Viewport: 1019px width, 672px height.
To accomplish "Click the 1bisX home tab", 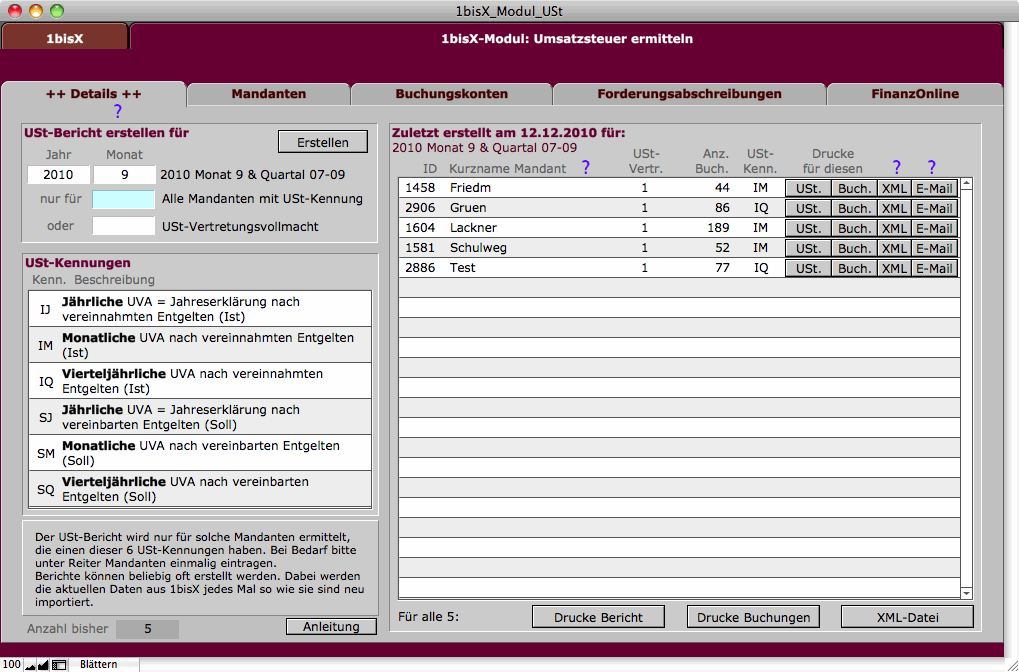I will tap(65, 39).
